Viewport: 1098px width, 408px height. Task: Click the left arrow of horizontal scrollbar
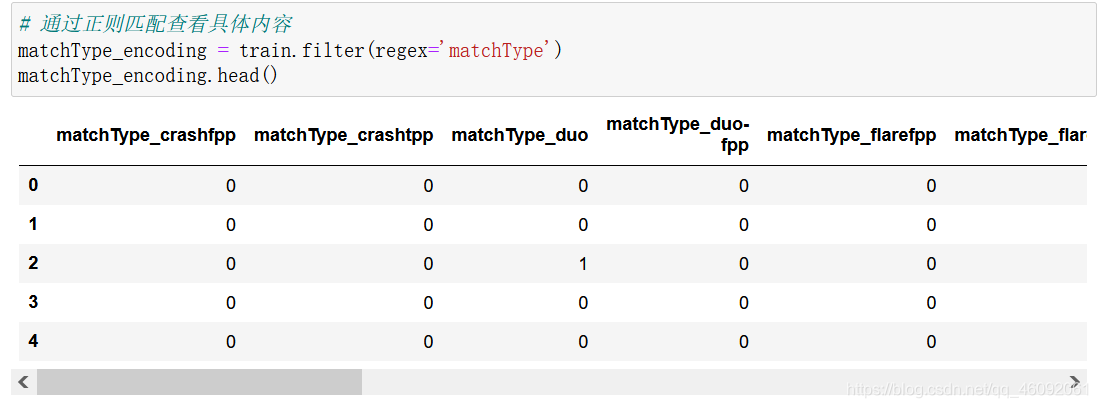pyautogui.click(x=24, y=382)
